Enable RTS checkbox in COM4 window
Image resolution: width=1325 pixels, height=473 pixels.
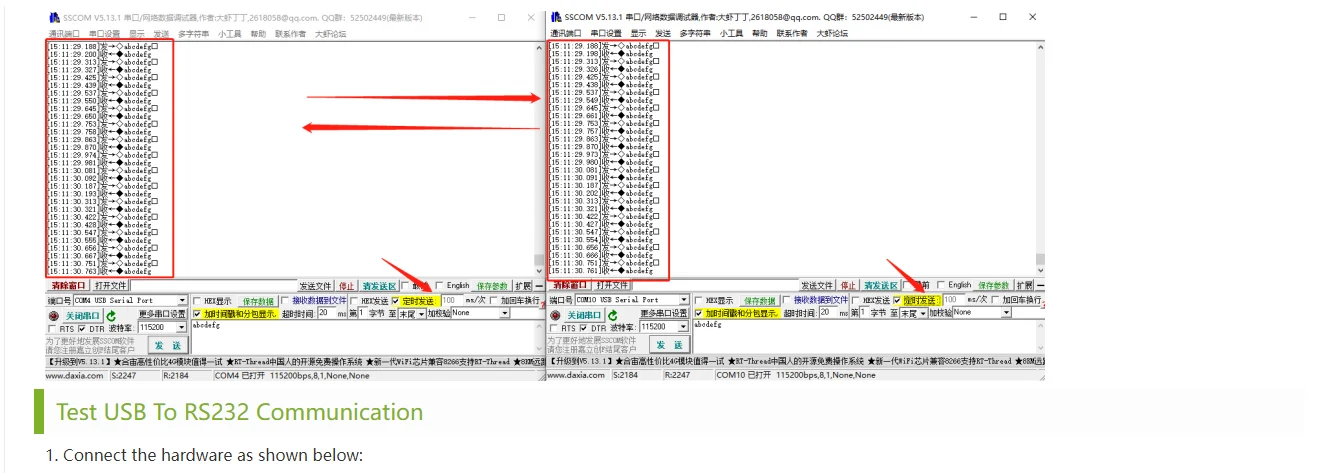(x=53, y=327)
